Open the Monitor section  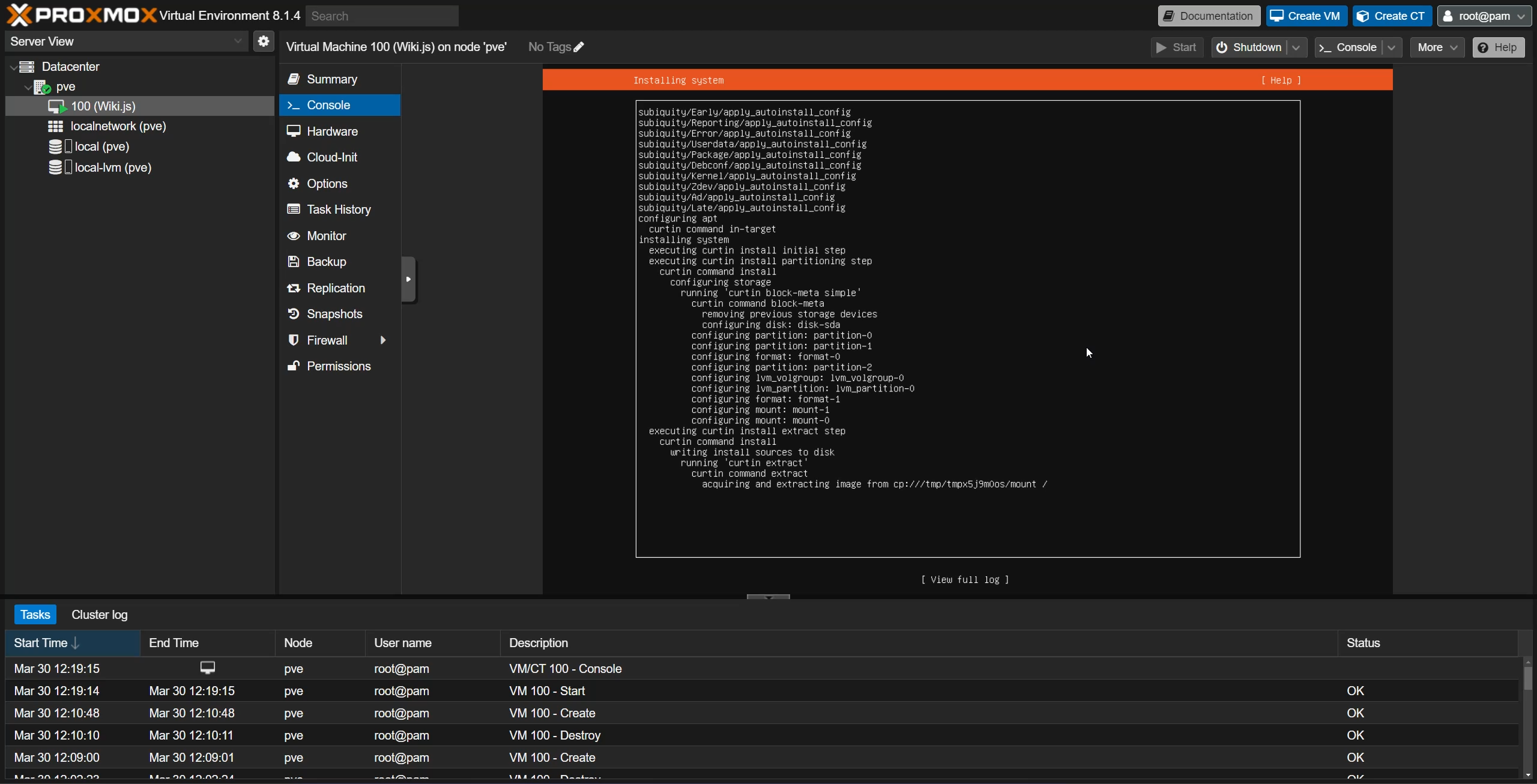click(326, 236)
